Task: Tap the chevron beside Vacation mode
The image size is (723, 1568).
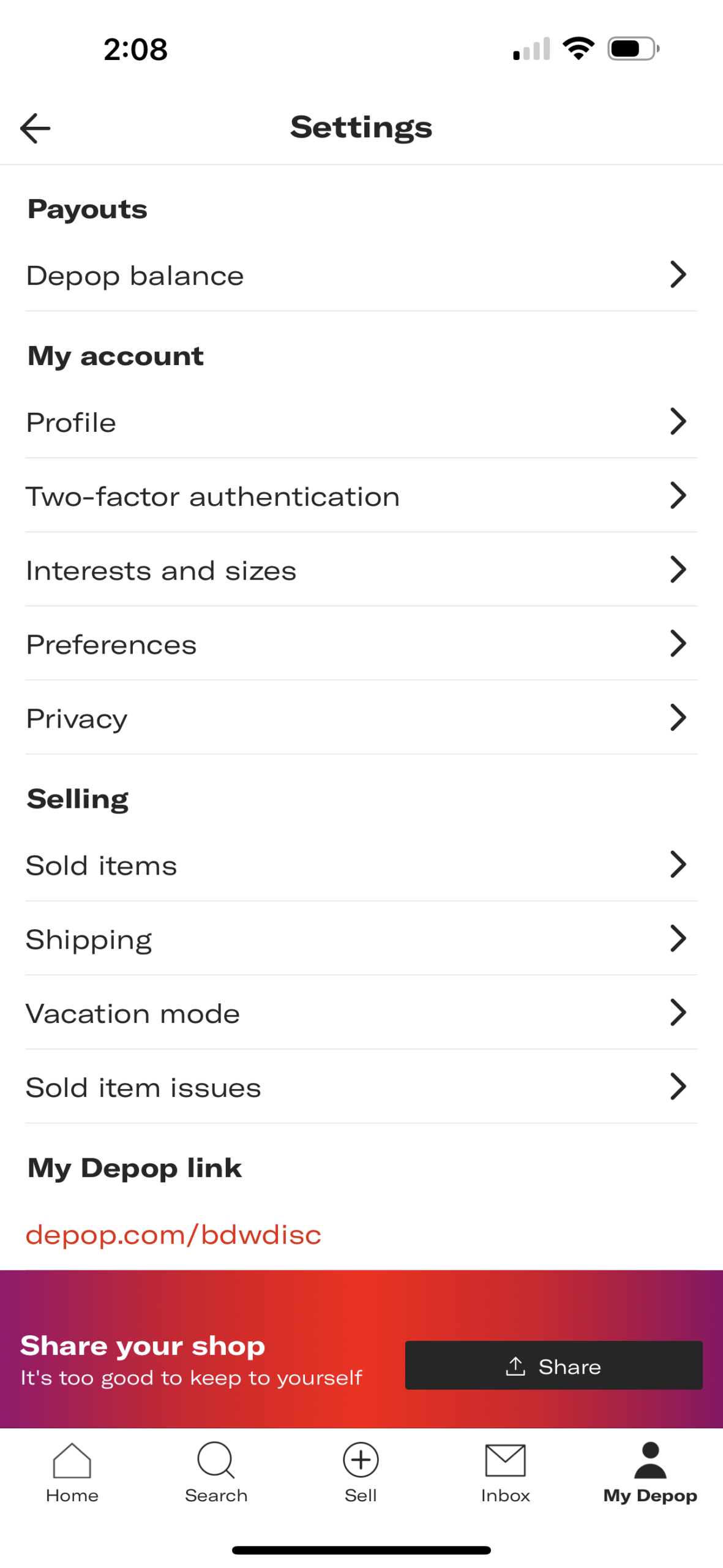Action: [x=678, y=1012]
